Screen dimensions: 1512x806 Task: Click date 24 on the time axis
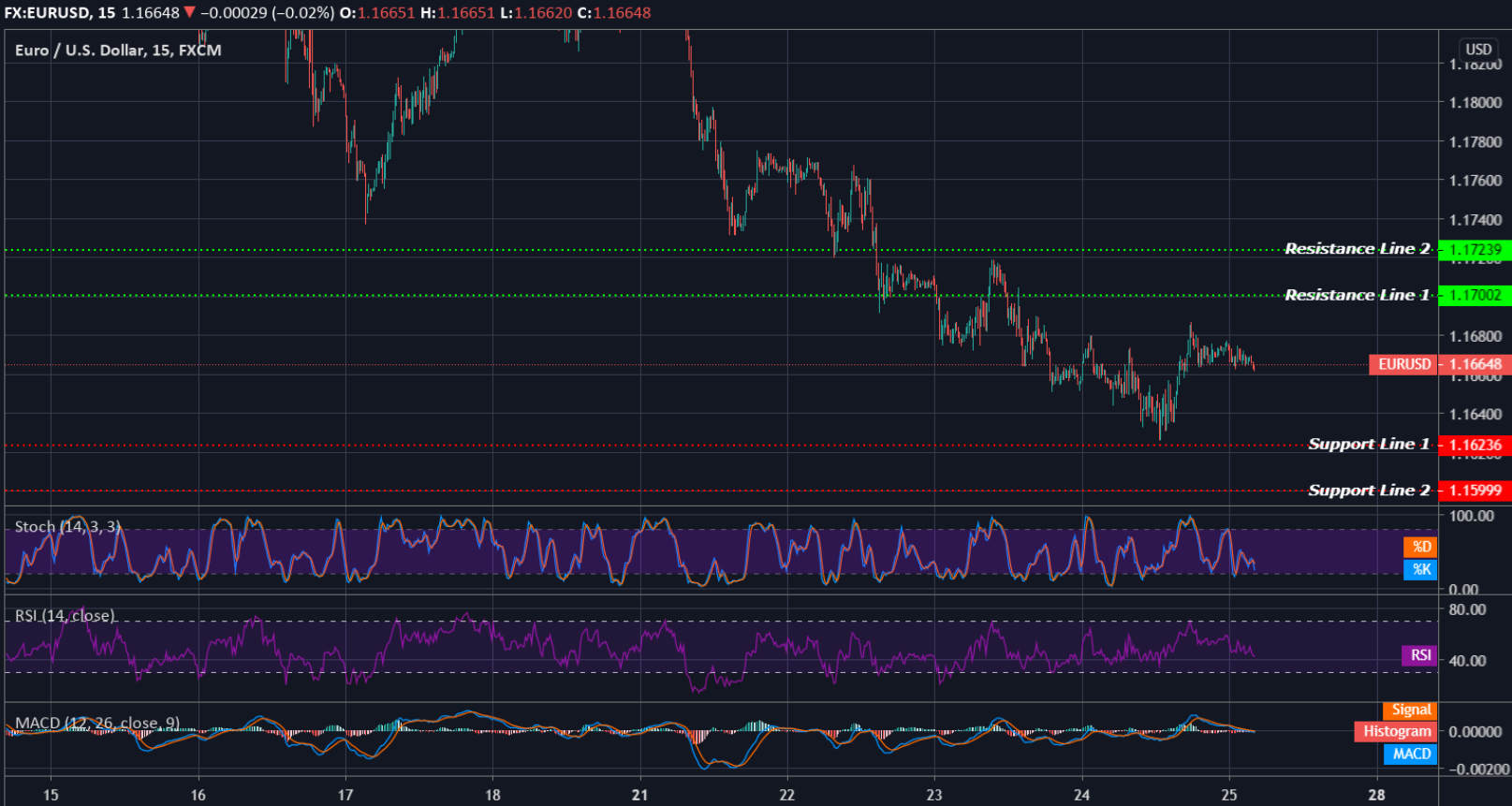(1081, 795)
